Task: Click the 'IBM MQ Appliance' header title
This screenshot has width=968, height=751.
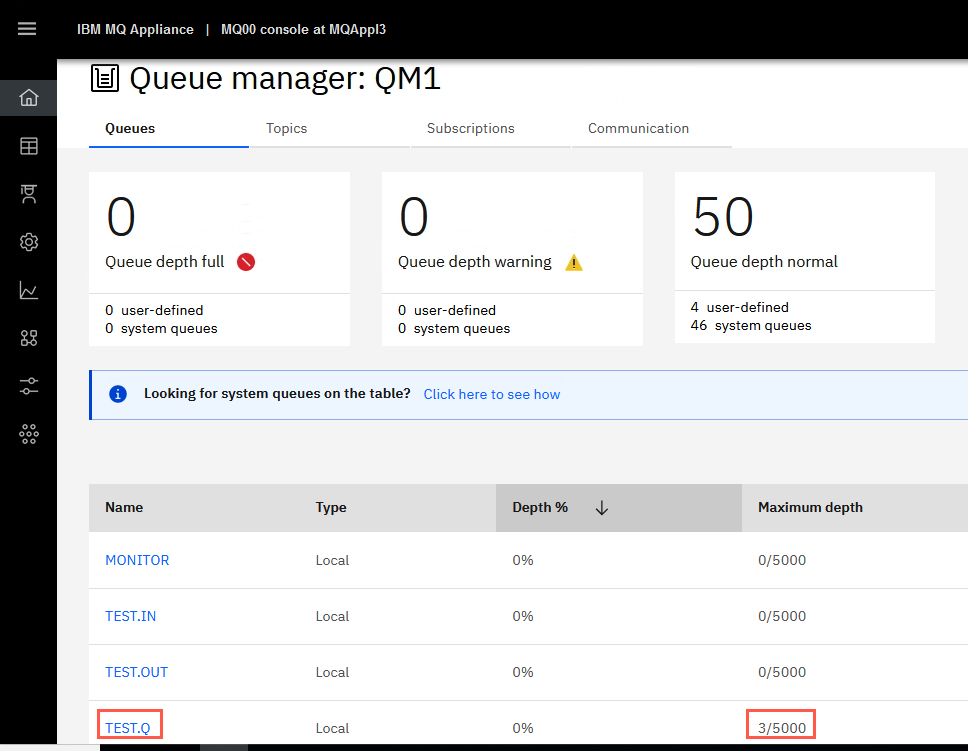Action: pos(135,30)
